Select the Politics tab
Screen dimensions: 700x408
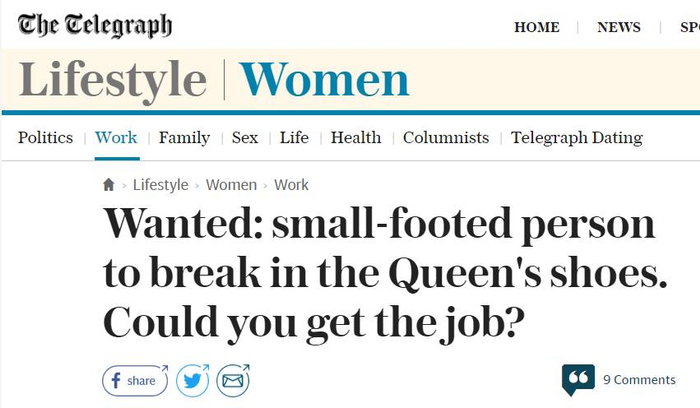(46, 138)
